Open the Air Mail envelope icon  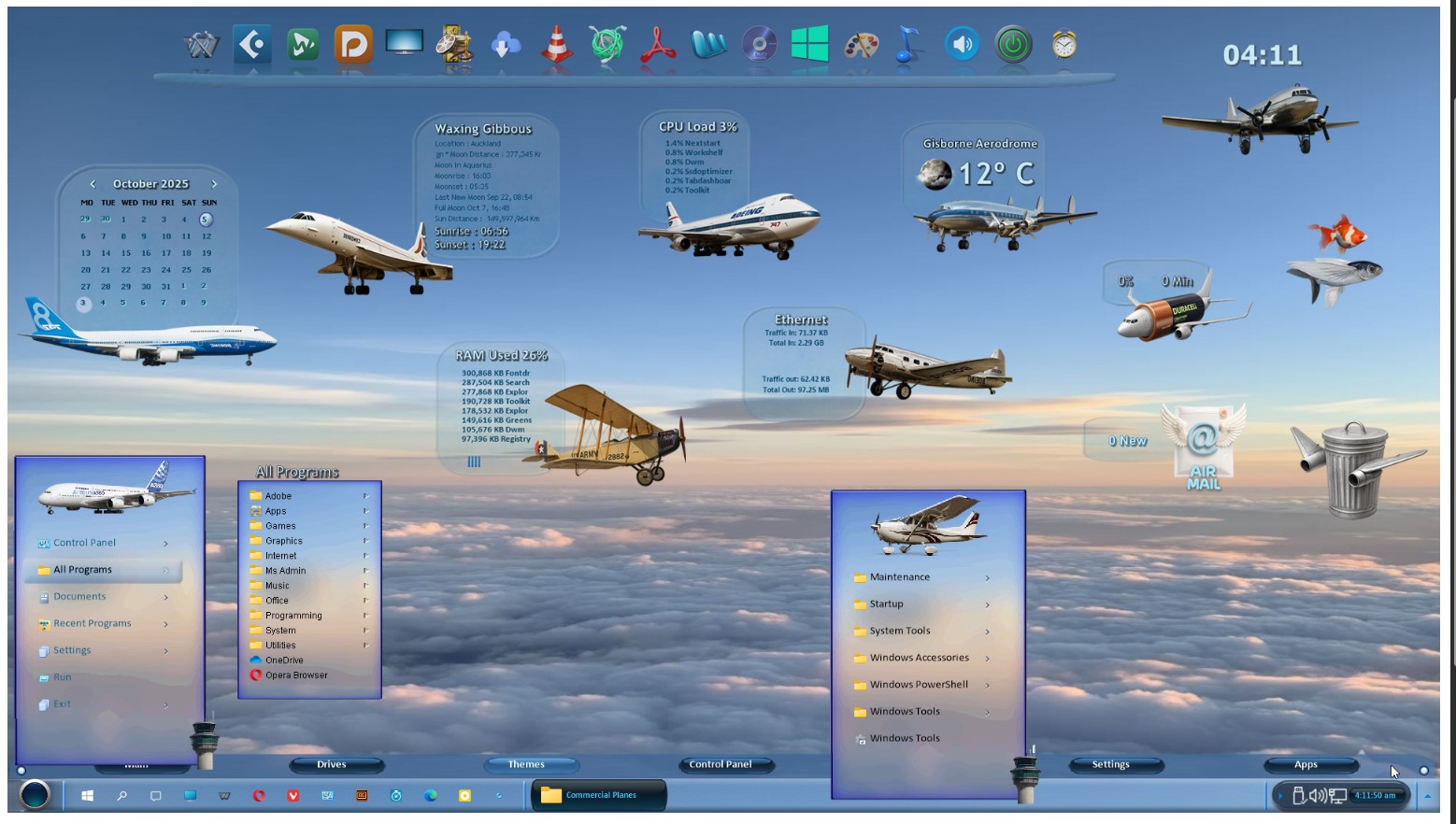[x=1203, y=447]
